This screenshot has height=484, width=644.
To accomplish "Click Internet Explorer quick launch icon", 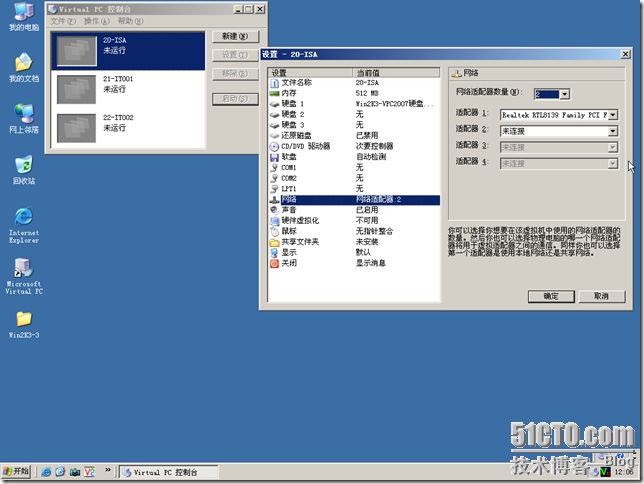I will pos(46,472).
